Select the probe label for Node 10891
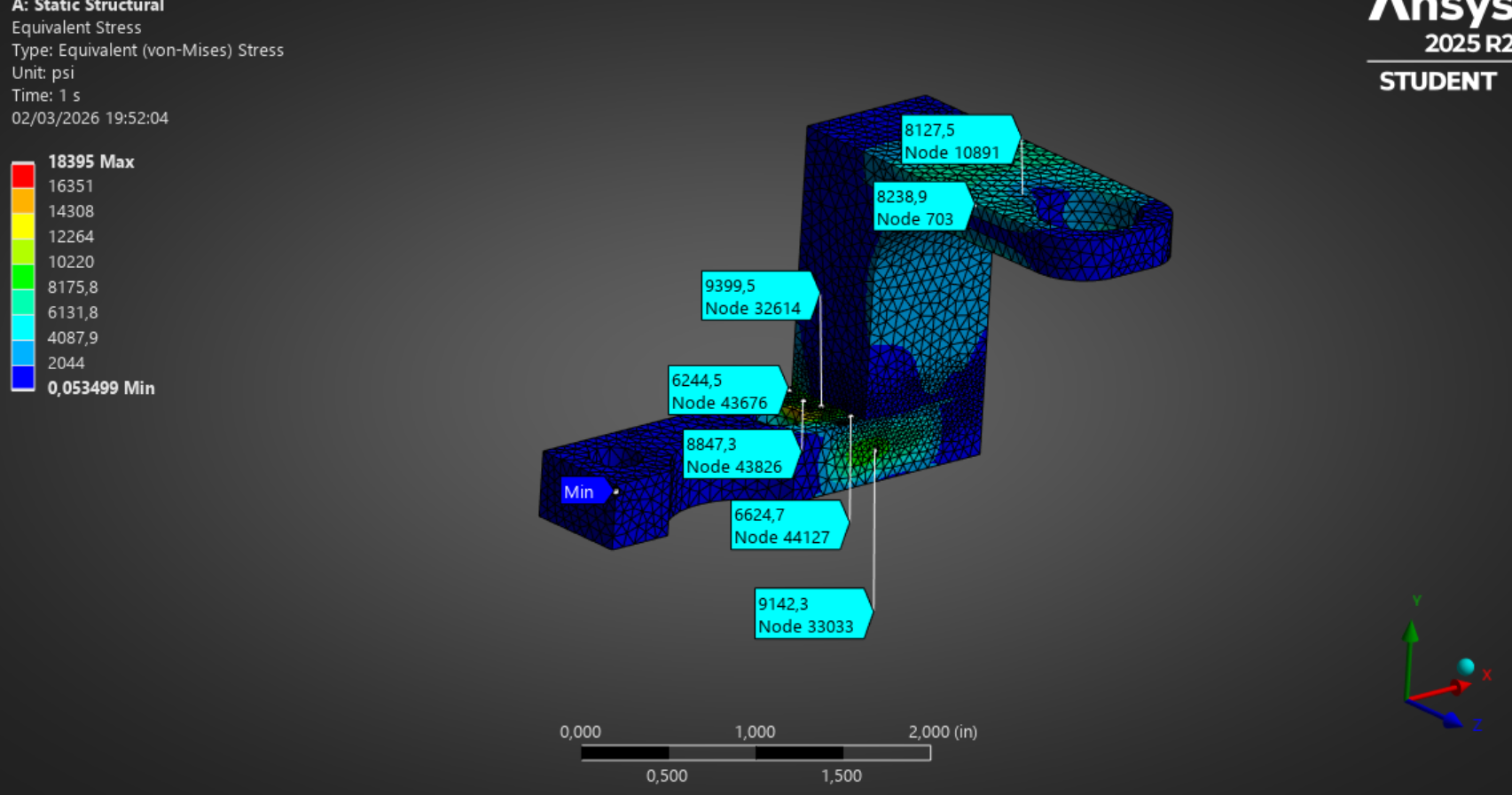 (x=960, y=140)
